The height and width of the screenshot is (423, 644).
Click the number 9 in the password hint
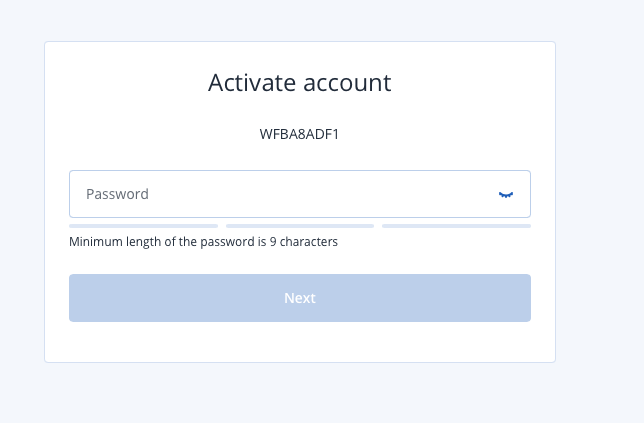273,242
